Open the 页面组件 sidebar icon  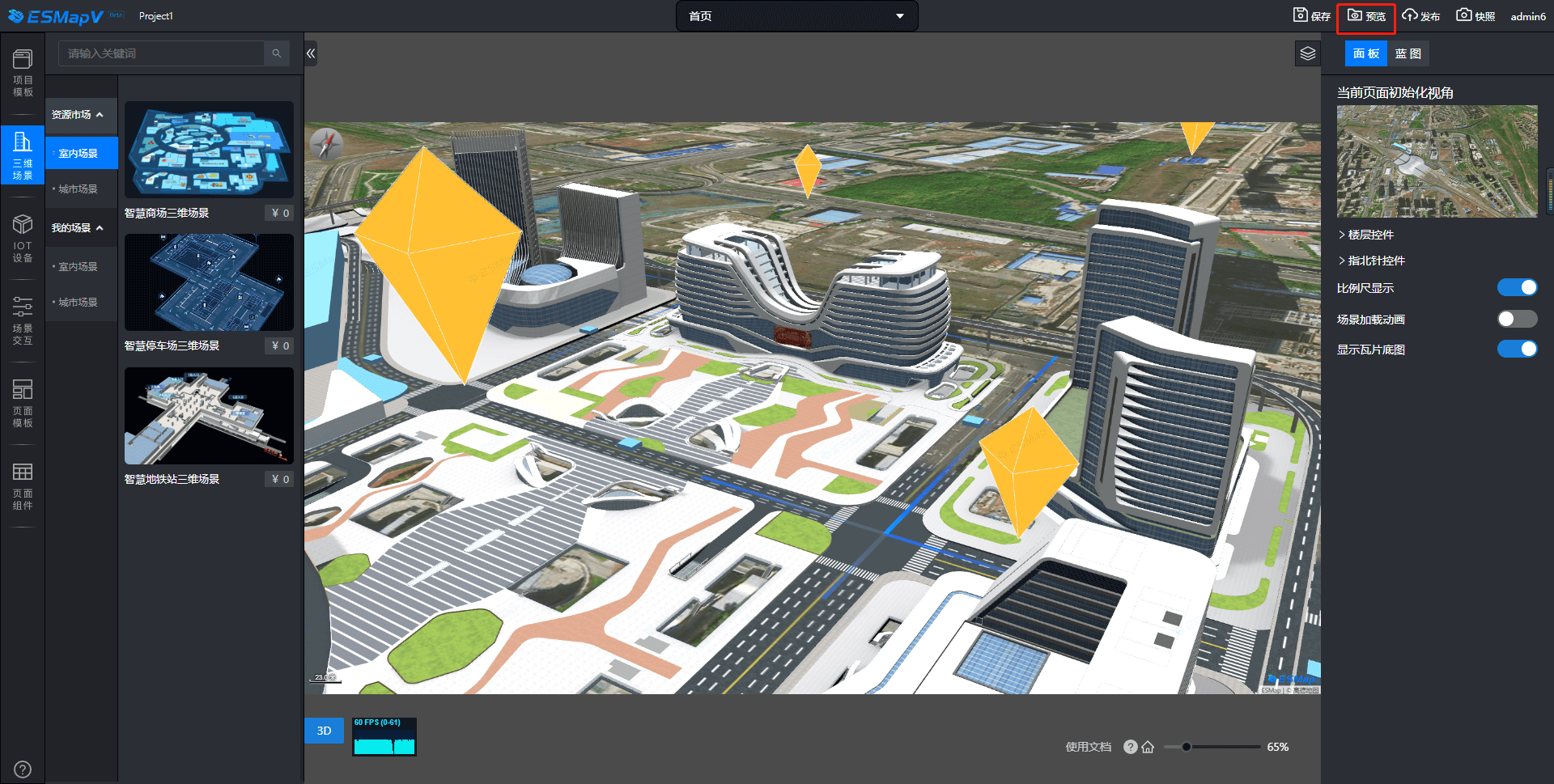tap(23, 486)
